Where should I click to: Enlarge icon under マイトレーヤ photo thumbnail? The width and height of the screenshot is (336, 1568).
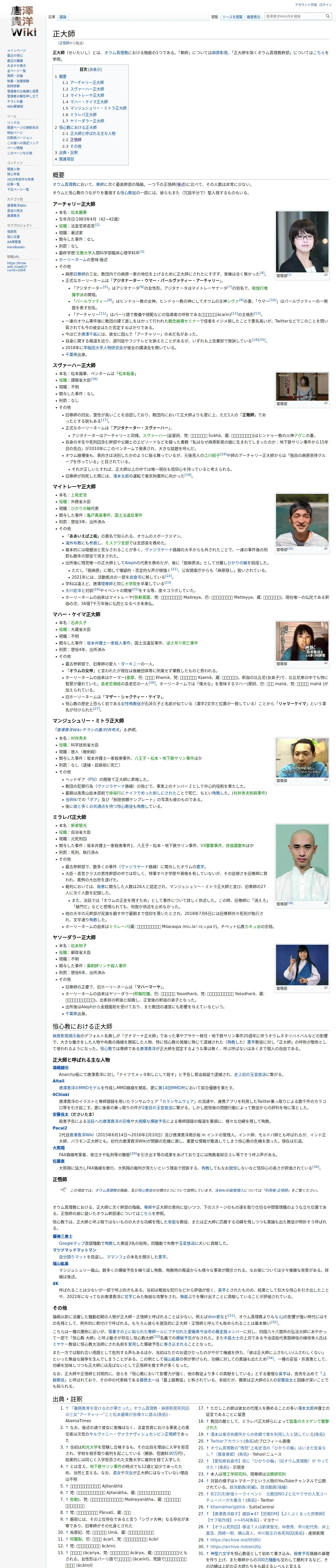(x=326, y=549)
